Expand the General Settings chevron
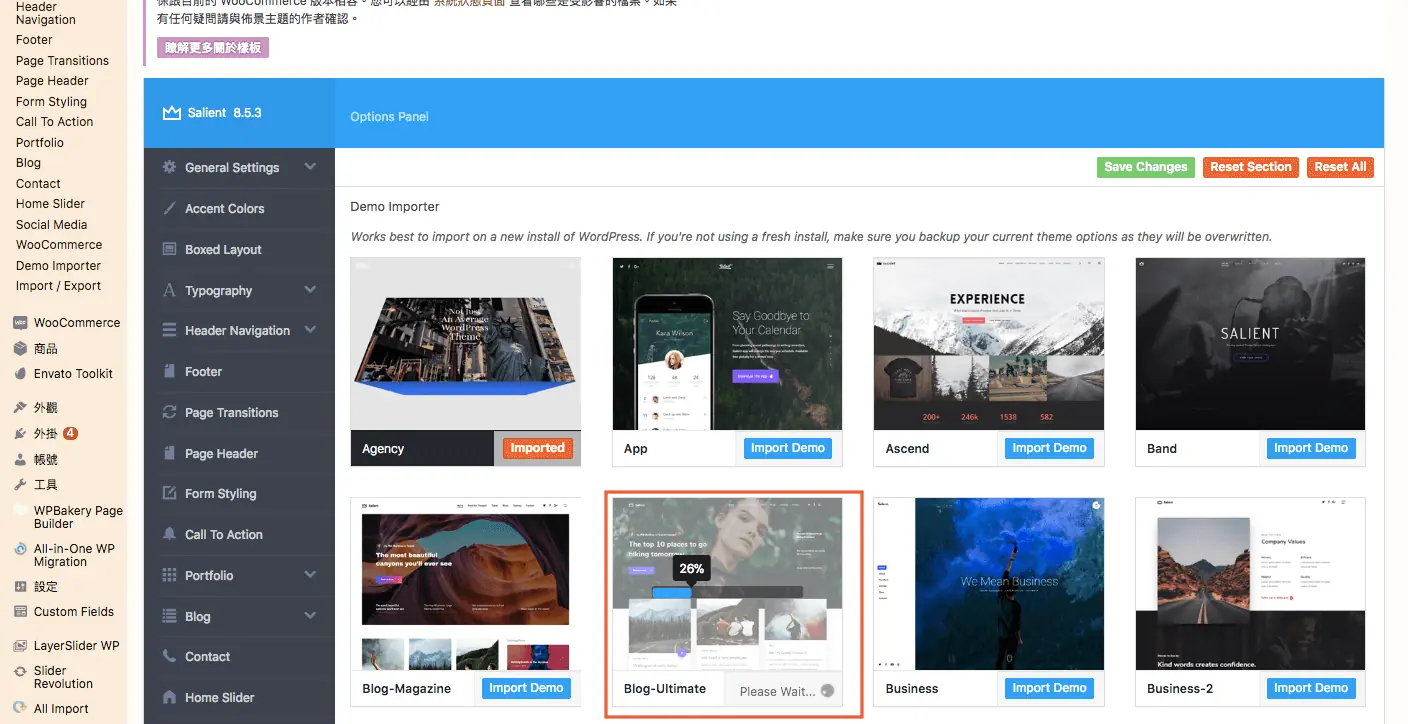This screenshot has width=1408, height=724. point(310,167)
